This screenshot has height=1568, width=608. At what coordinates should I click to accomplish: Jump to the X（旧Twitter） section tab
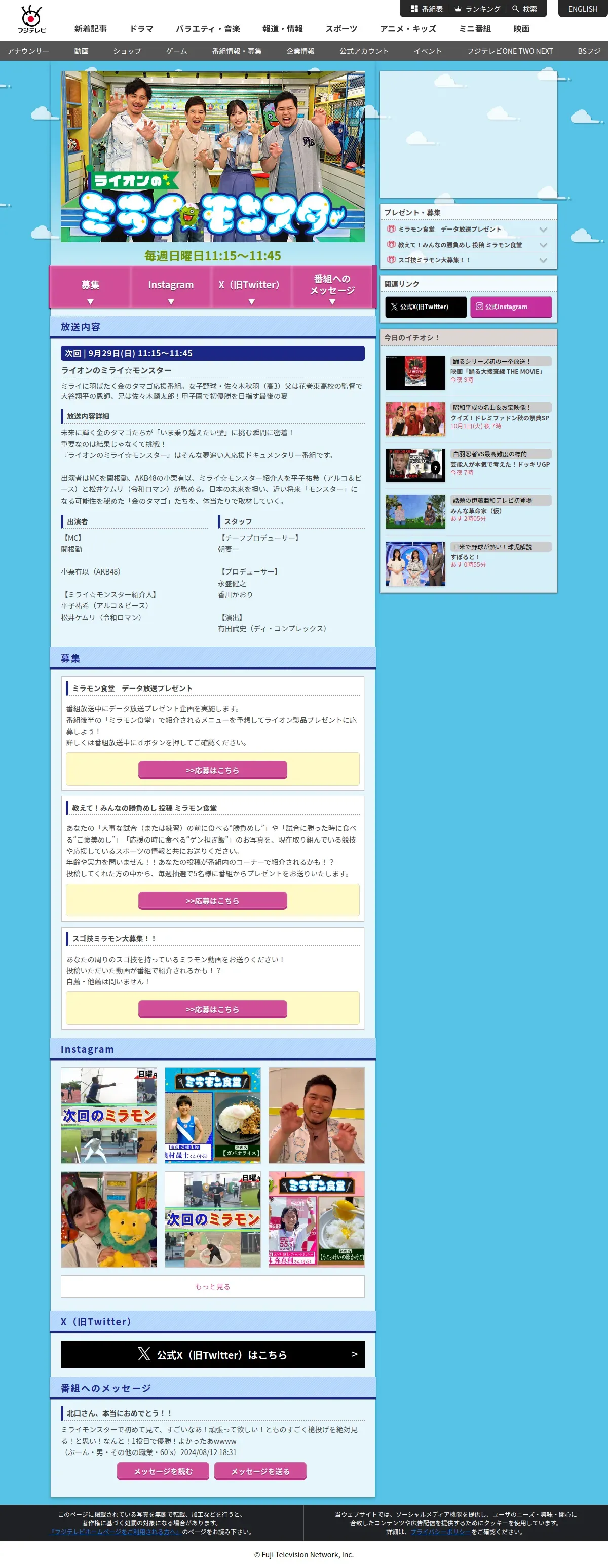pyautogui.click(x=251, y=287)
